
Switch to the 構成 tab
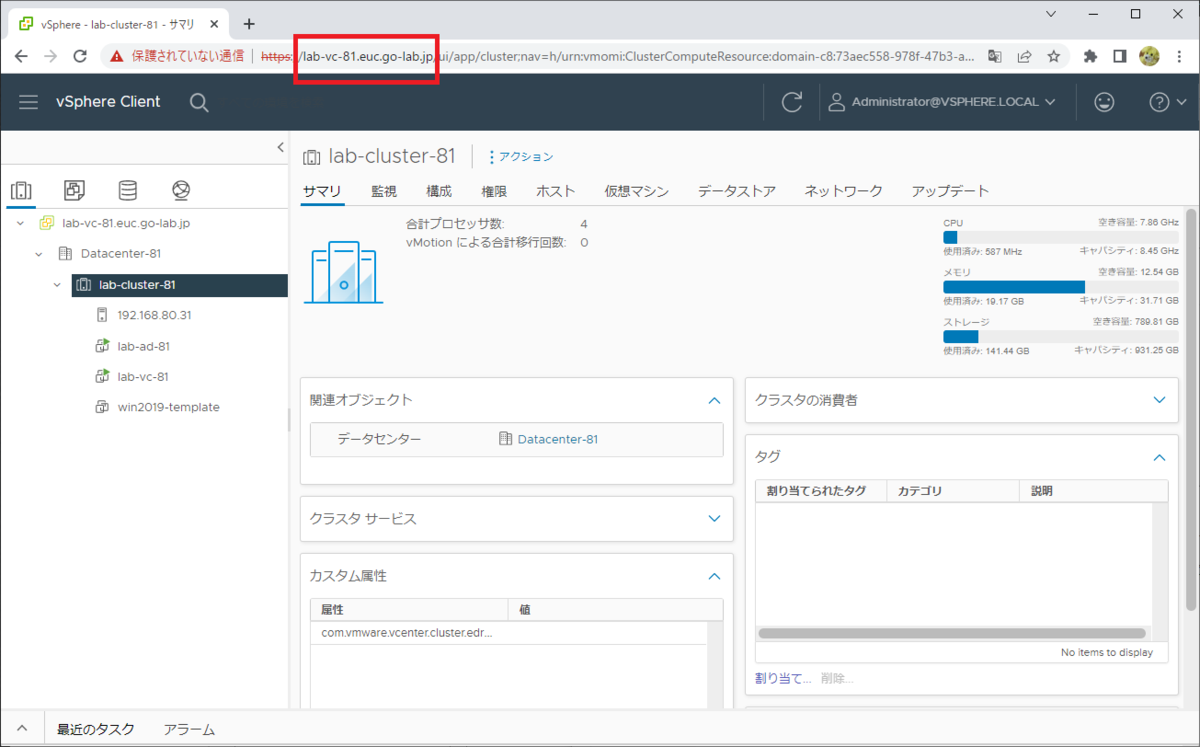click(439, 191)
